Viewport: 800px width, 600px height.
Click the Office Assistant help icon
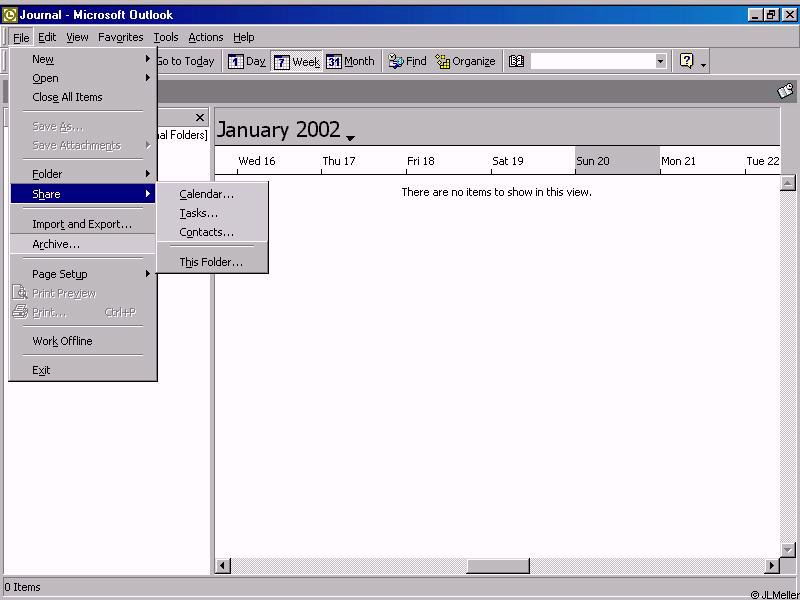(x=687, y=61)
